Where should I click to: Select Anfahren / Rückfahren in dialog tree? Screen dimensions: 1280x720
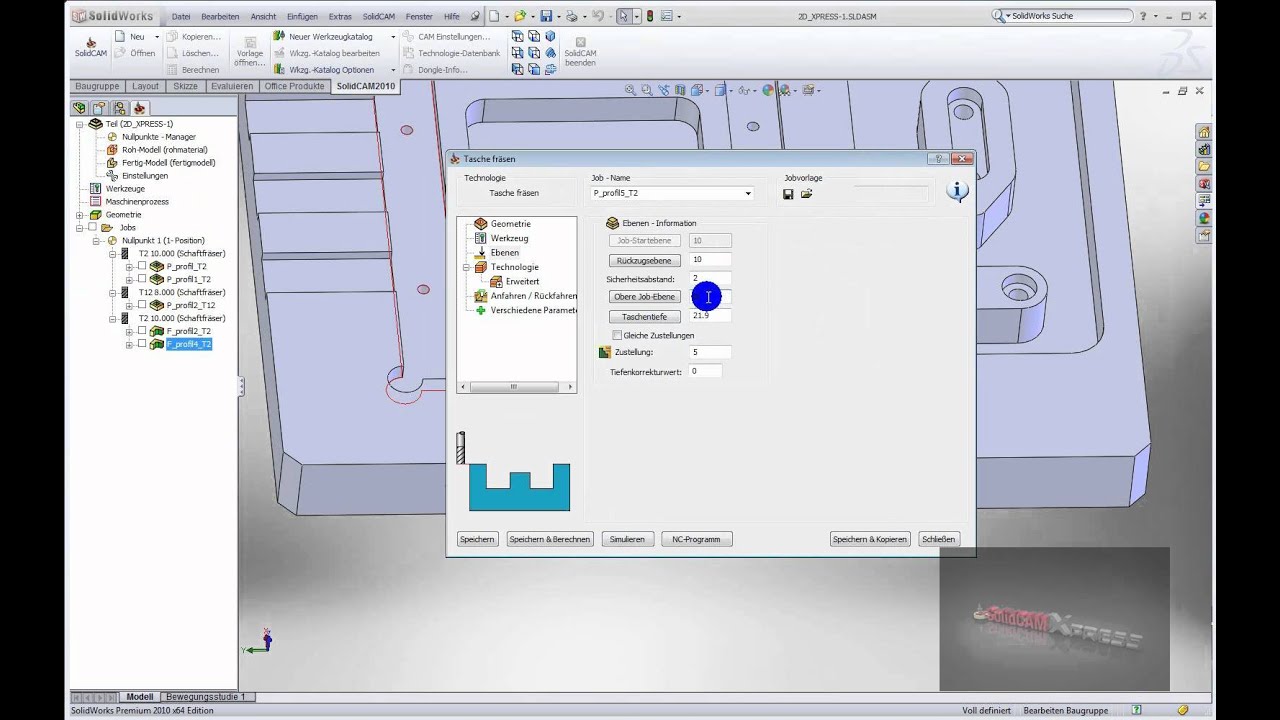pyautogui.click(x=533, y=296)
